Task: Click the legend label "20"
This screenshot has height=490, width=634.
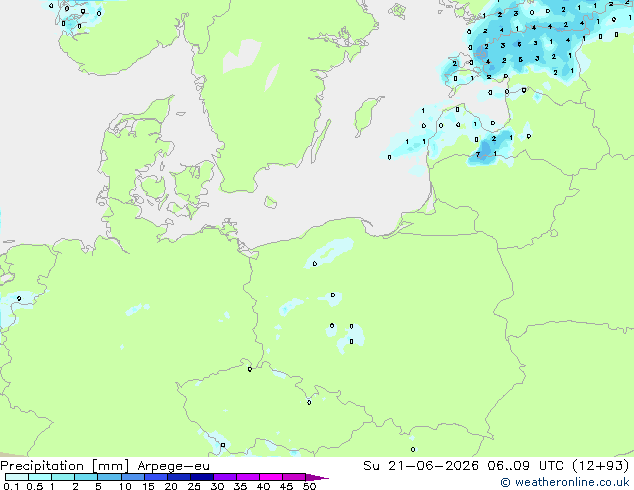Action: click(171, 486)
